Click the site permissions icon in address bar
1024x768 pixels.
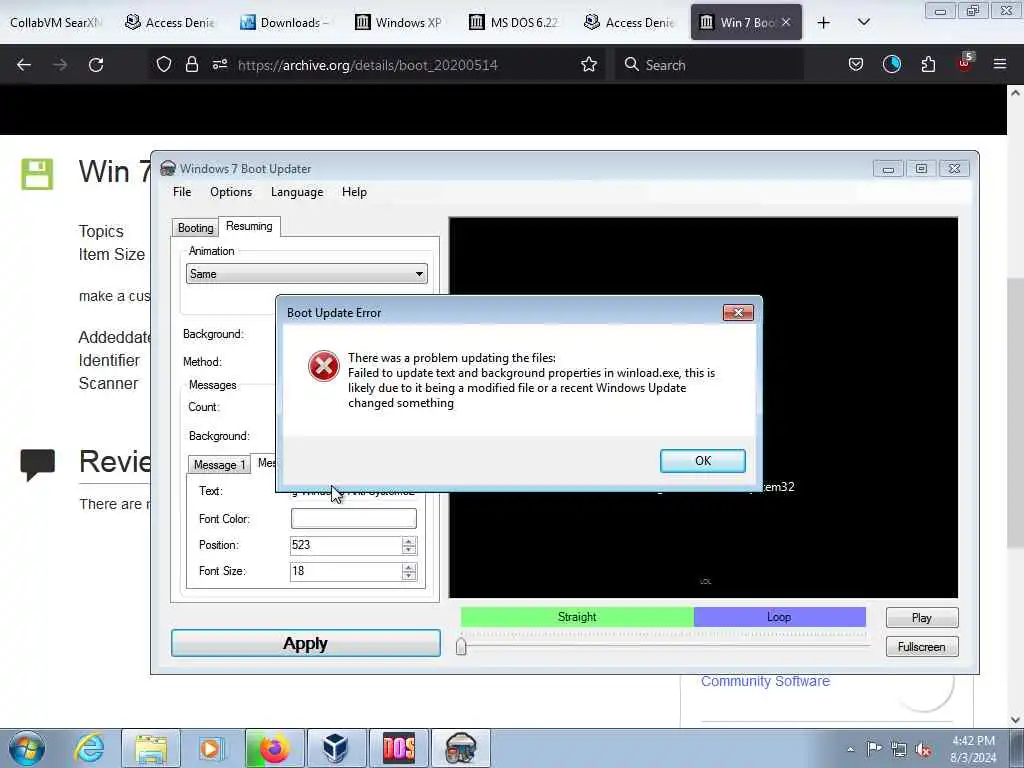click(219, 64)
